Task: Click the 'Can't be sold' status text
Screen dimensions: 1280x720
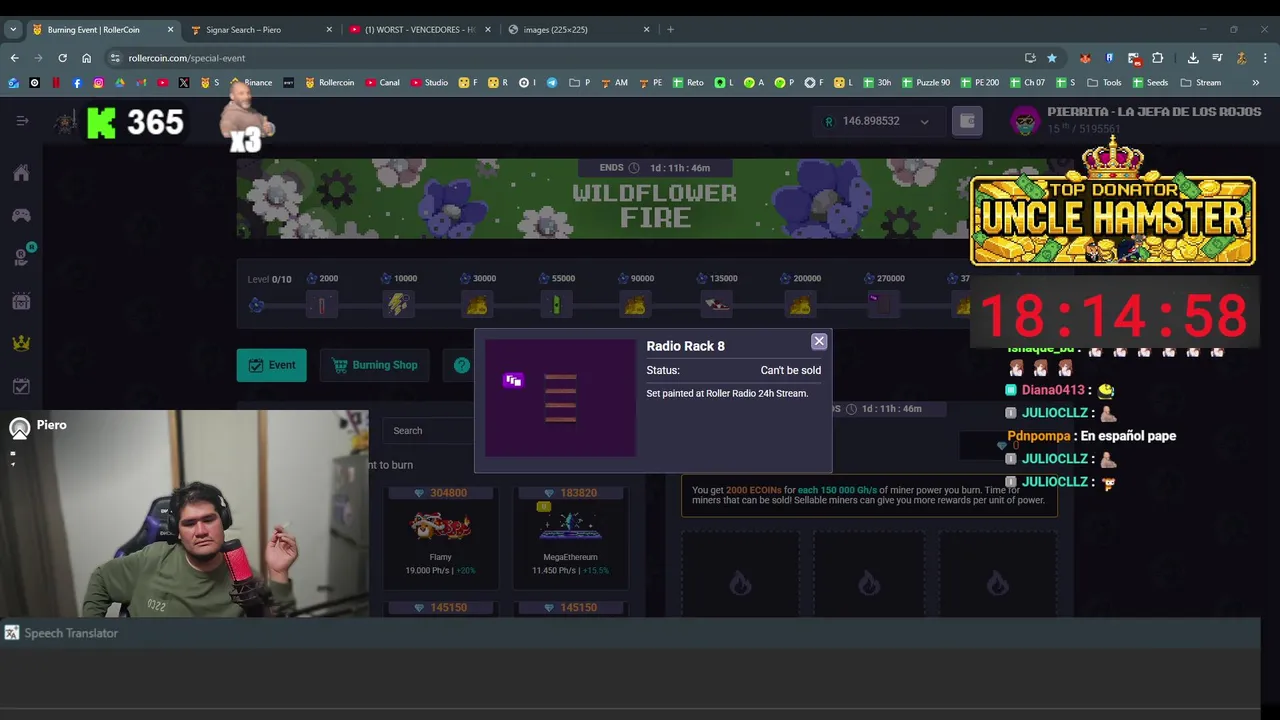Action: click(x=790, y=370)
